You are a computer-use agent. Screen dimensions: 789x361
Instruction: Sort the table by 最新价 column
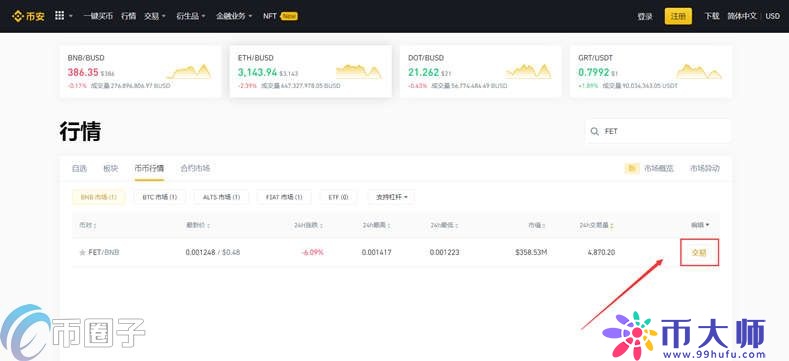coord(197,225)
